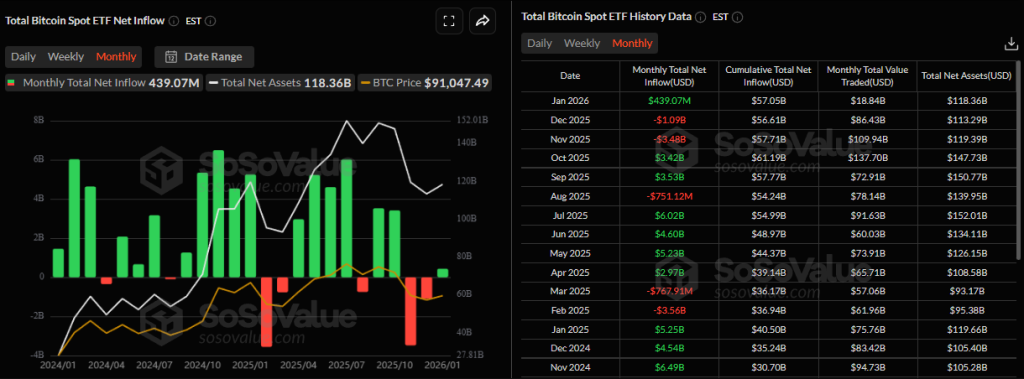Share the net inflow chart
Image resolution: width=1024 pixels, height=379 pixels.
click(482, 21)
